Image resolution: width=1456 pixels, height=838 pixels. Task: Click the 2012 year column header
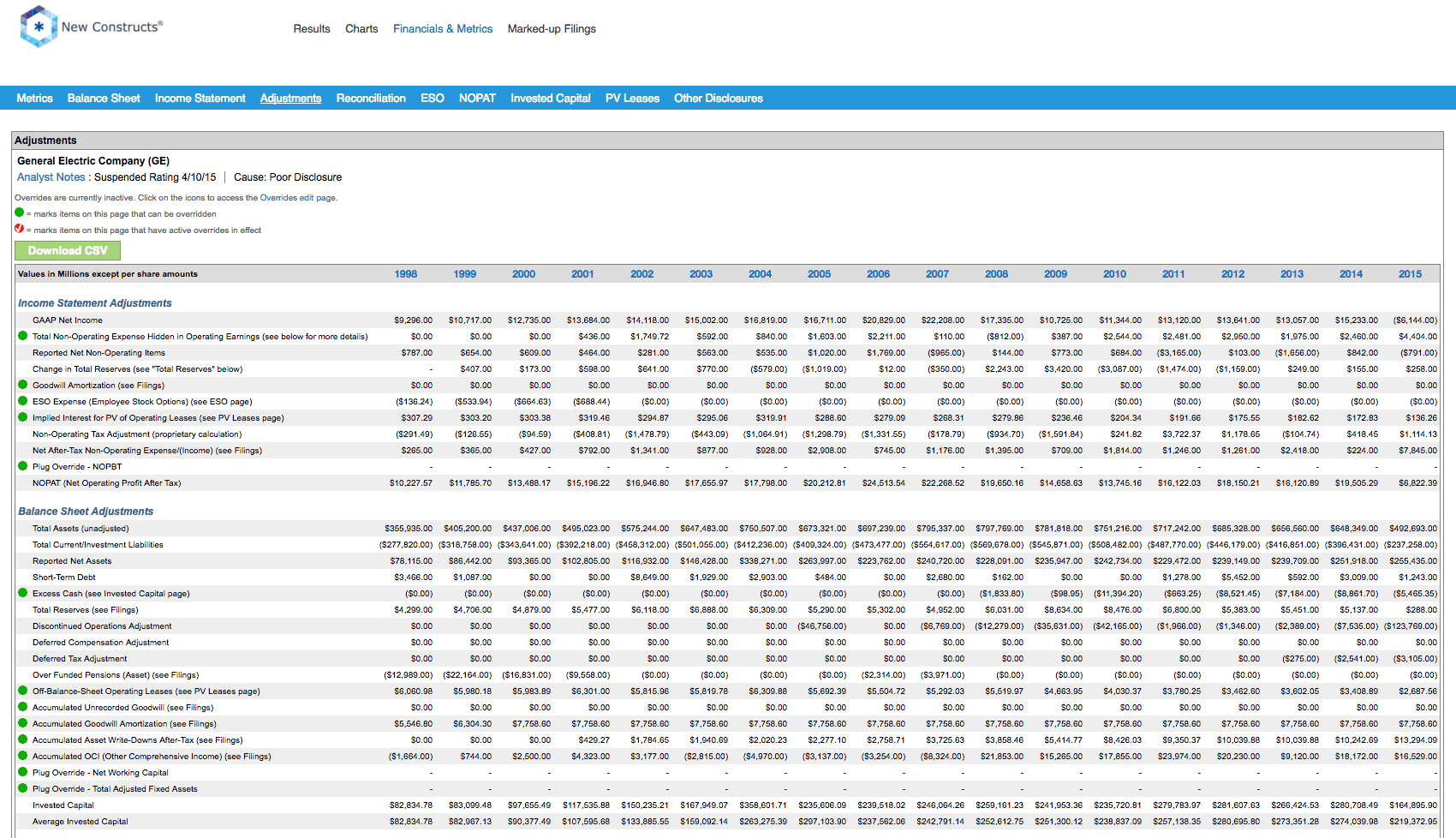point(1233,273)
